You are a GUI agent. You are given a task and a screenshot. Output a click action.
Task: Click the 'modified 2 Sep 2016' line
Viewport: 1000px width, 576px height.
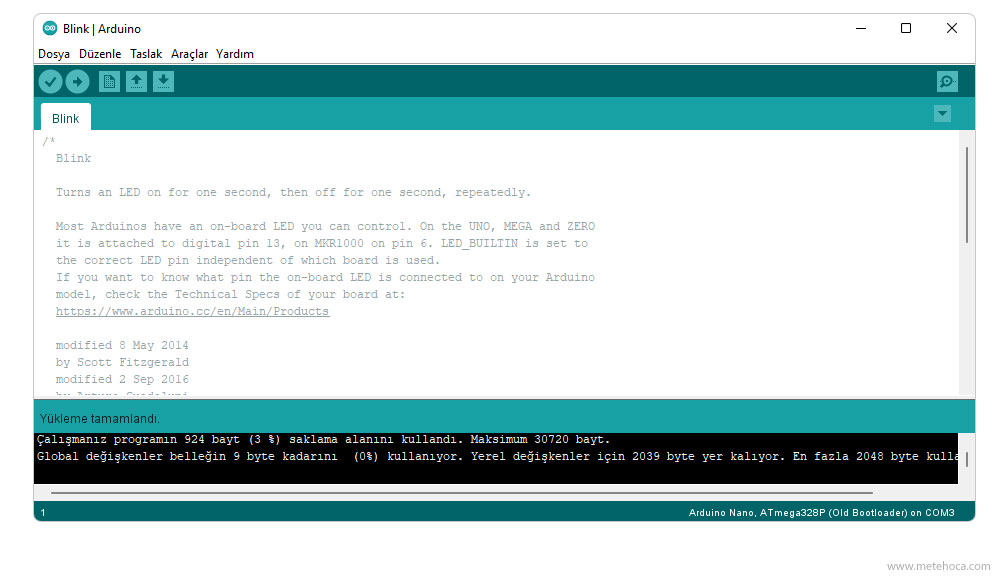tap(122, 379)
